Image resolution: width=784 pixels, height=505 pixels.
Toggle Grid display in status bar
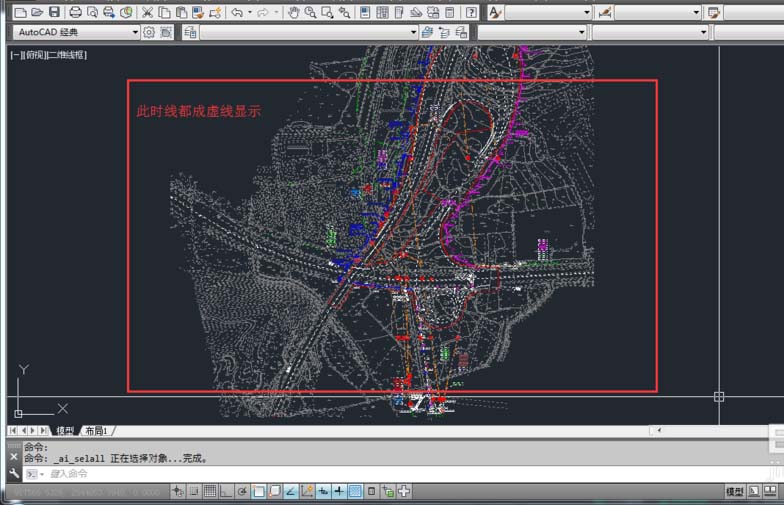point(210,491)
